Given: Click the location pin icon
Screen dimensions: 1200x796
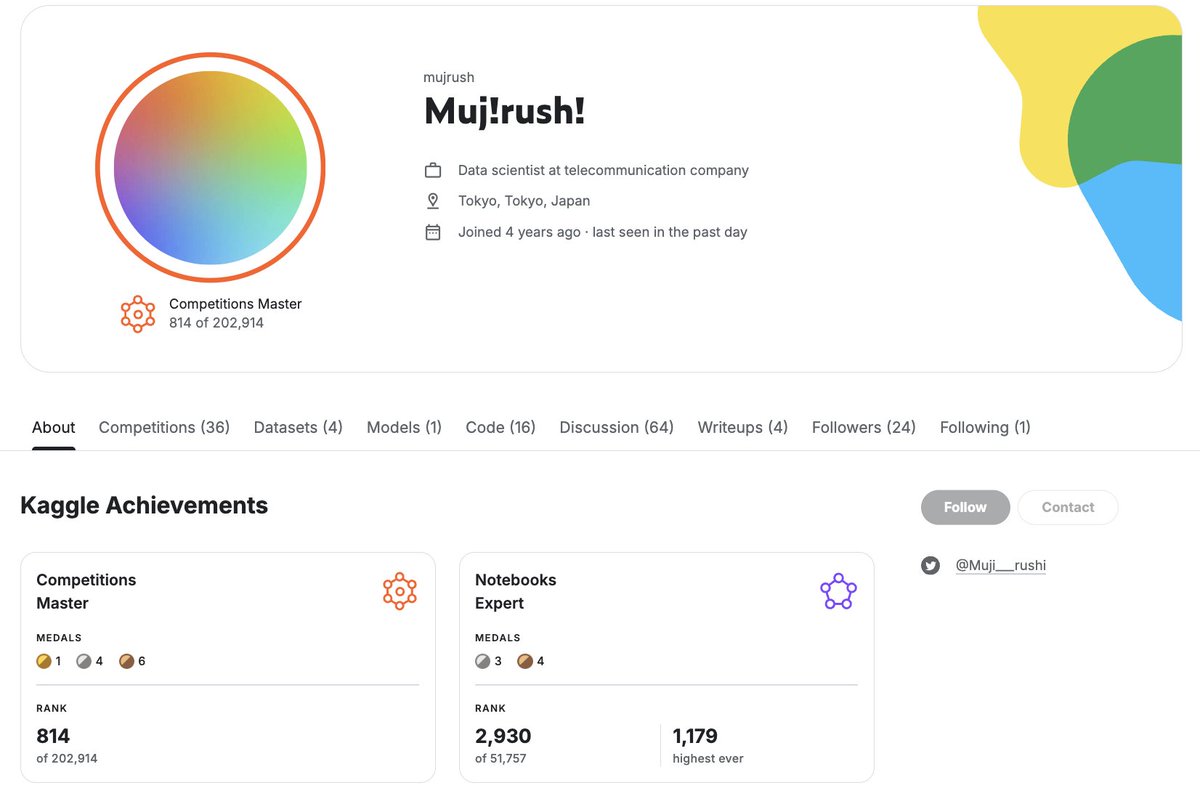Looking at the screenshot, I should [x=433, y=201].
